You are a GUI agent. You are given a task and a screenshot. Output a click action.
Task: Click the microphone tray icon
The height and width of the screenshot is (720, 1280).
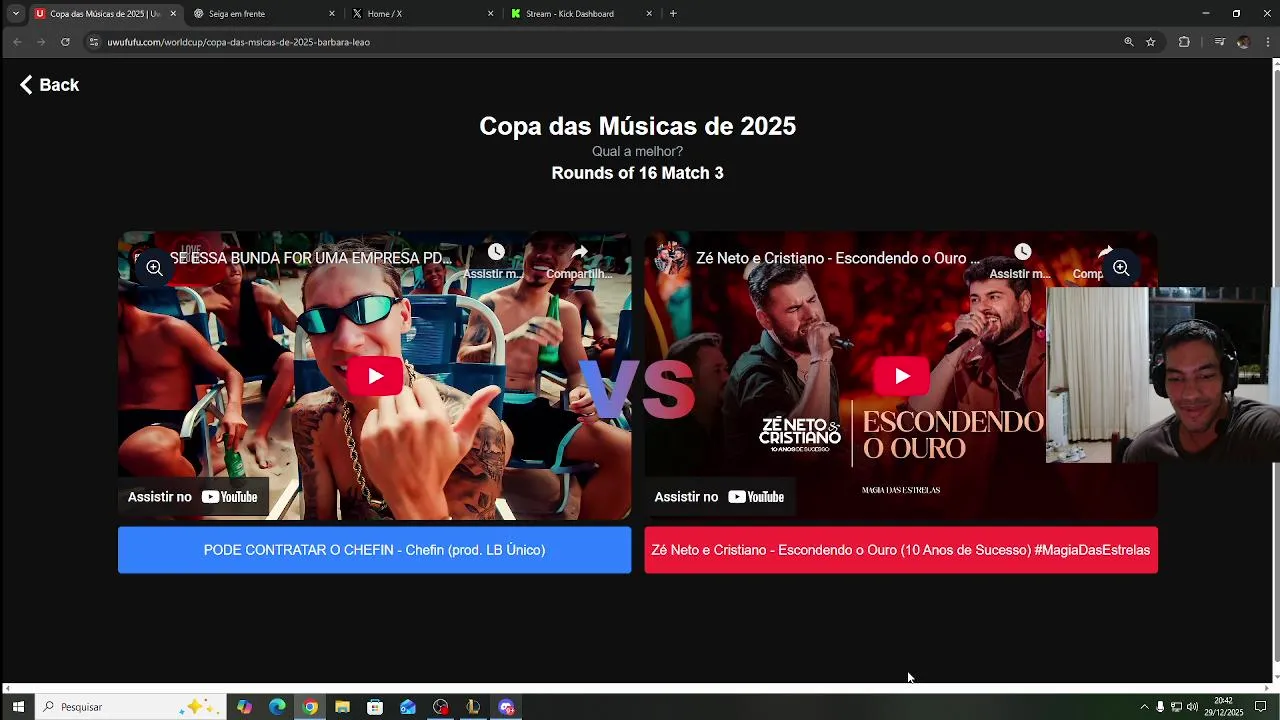tap(1160, 707)
